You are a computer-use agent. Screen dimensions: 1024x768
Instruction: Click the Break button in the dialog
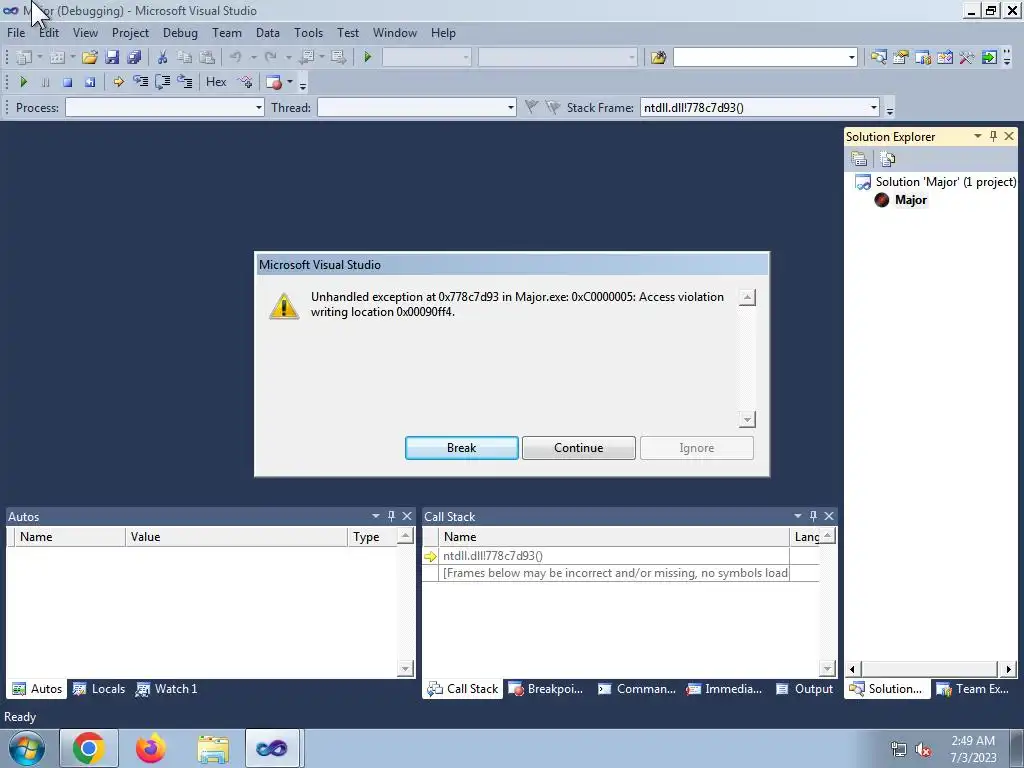(462, 448)
